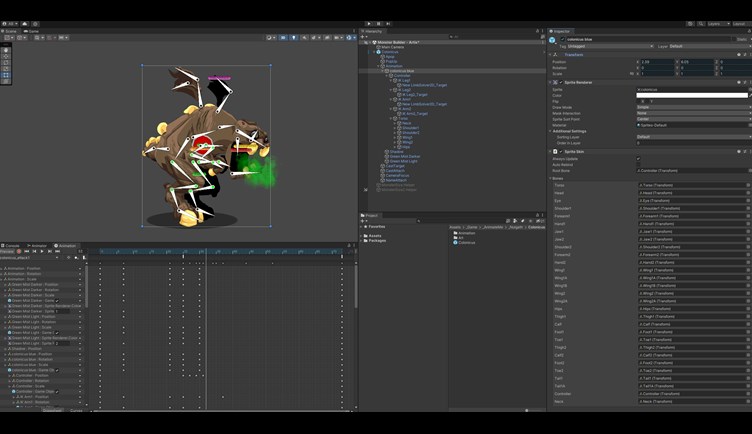
Task: Toggle 2D view mode in Scene toolbar
Action: (x=283, y=37)
